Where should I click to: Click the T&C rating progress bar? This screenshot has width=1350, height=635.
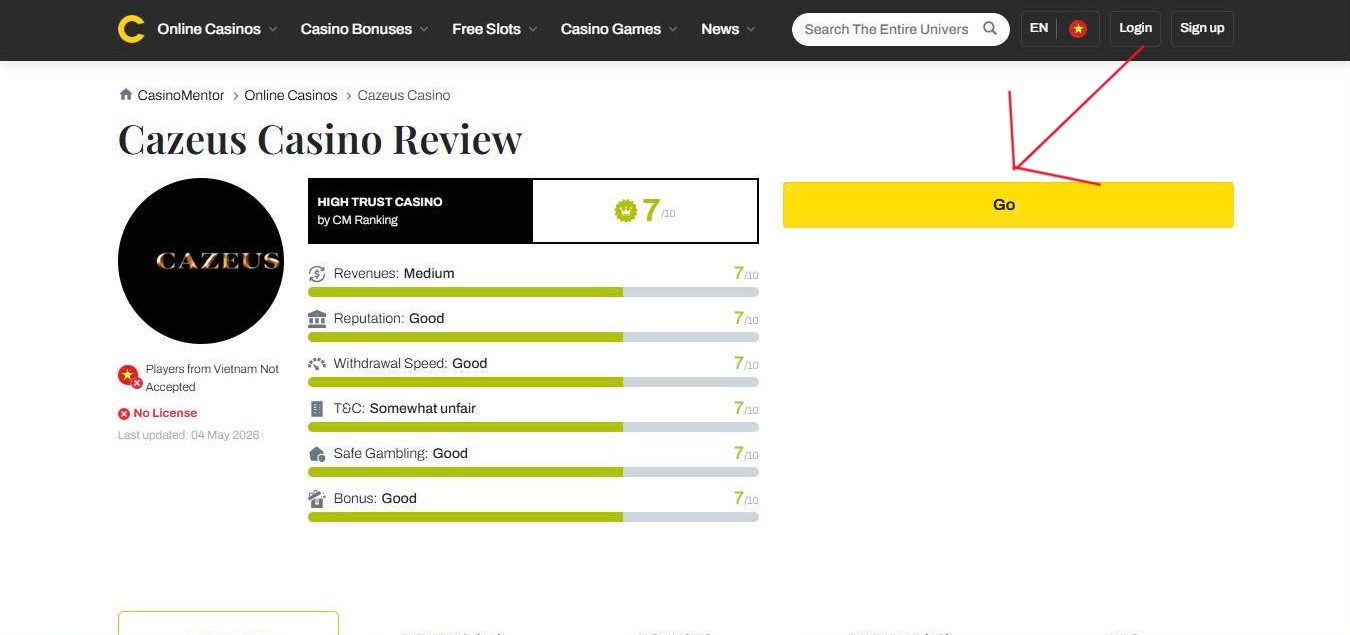pyautogui.click(x=533, y=427)
